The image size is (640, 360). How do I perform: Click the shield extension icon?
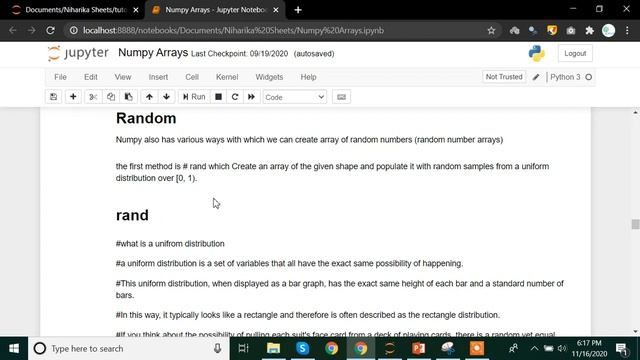[552, 30]
